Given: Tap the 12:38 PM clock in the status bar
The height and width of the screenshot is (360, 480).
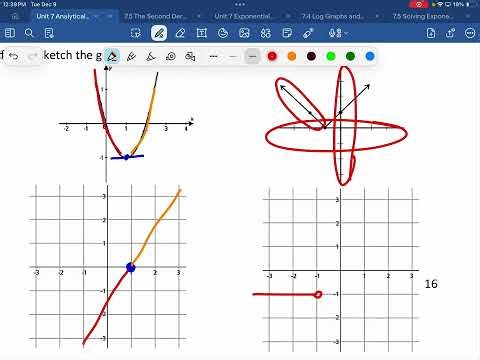Looking at the screenshot, I should (x=14, y=4).
